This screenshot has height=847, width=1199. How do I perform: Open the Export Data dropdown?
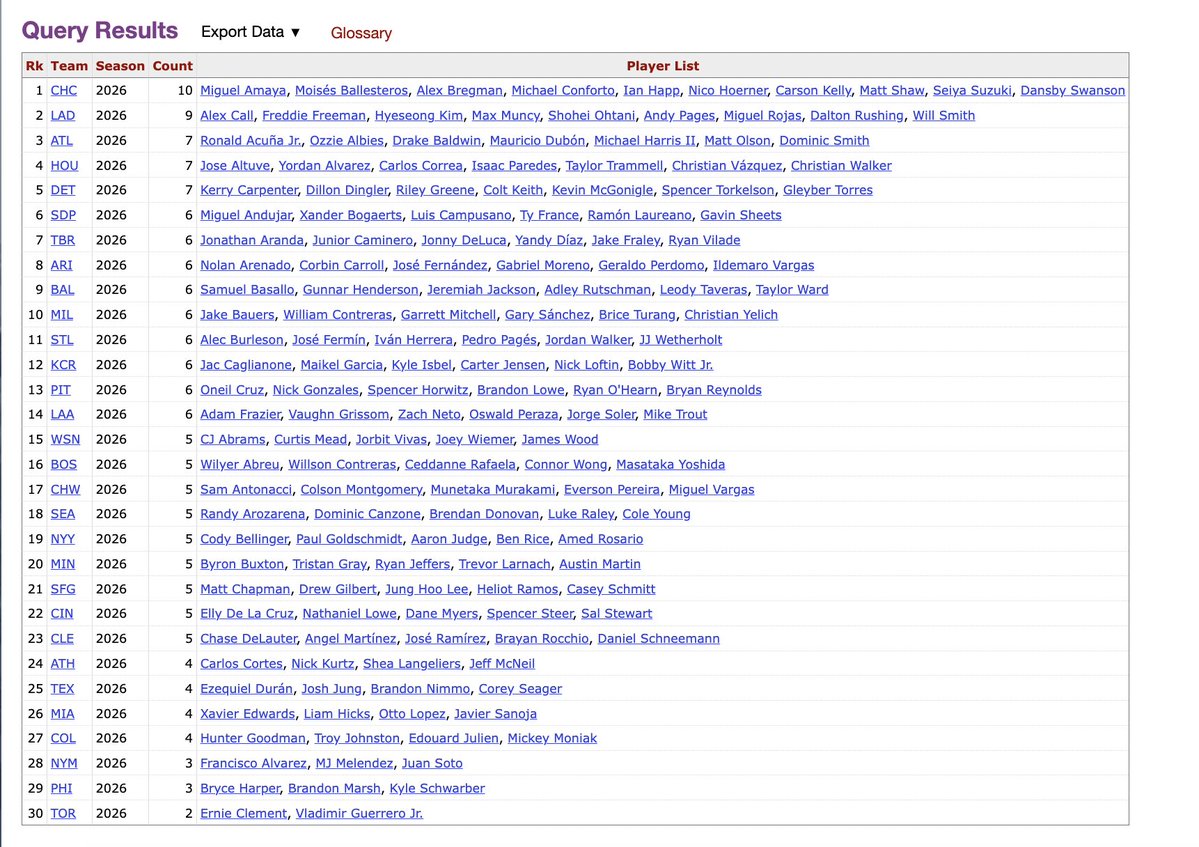(250, 32)
